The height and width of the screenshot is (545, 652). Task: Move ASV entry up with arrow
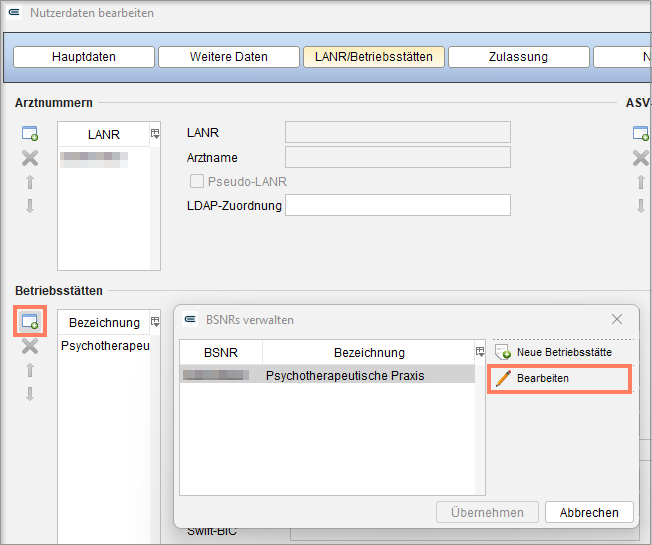point(641,182)
